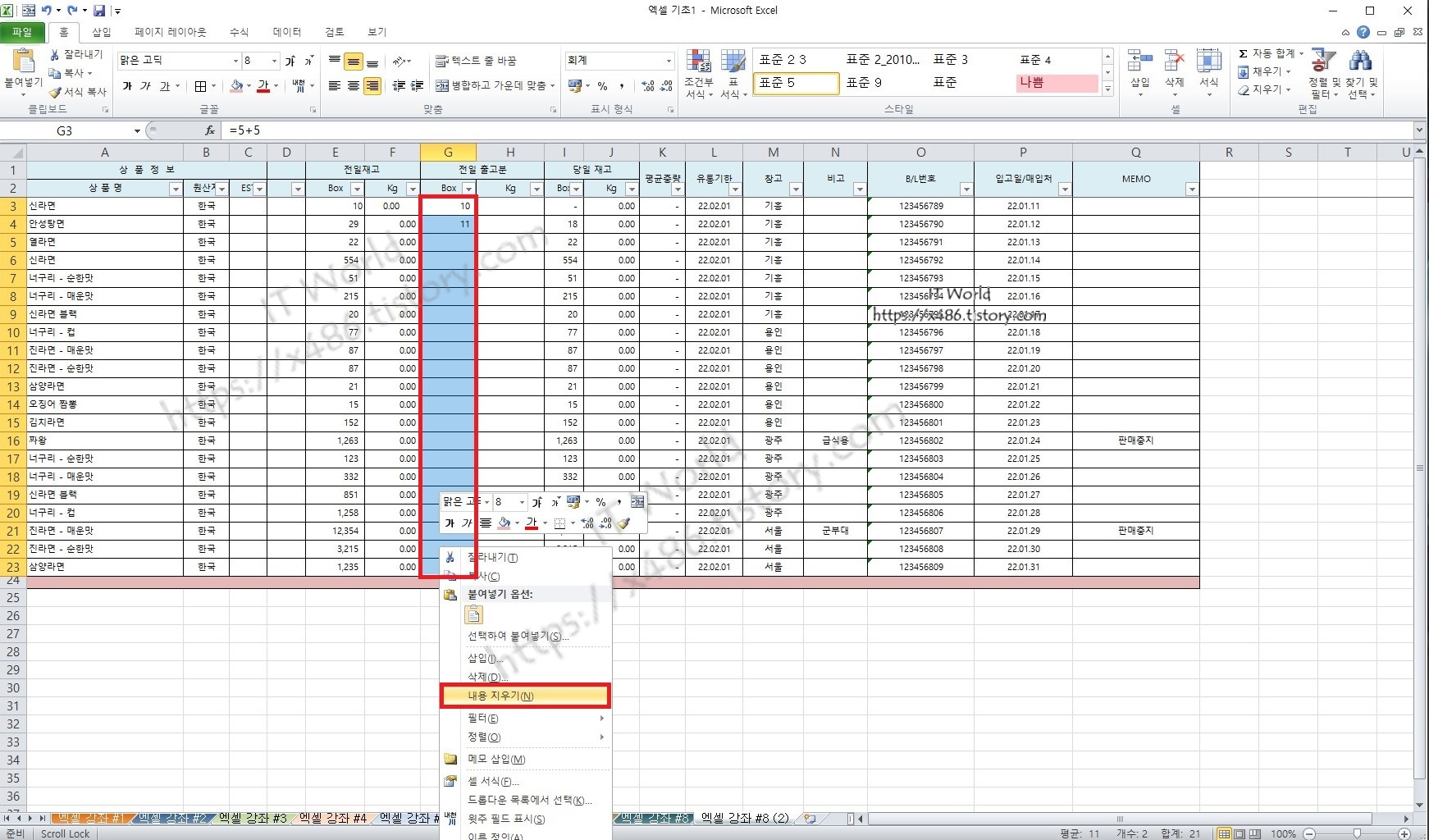Toggle italic in the ribbon font group
The width and height of the screenshot is (1429, 840).
tap(145, 85)
